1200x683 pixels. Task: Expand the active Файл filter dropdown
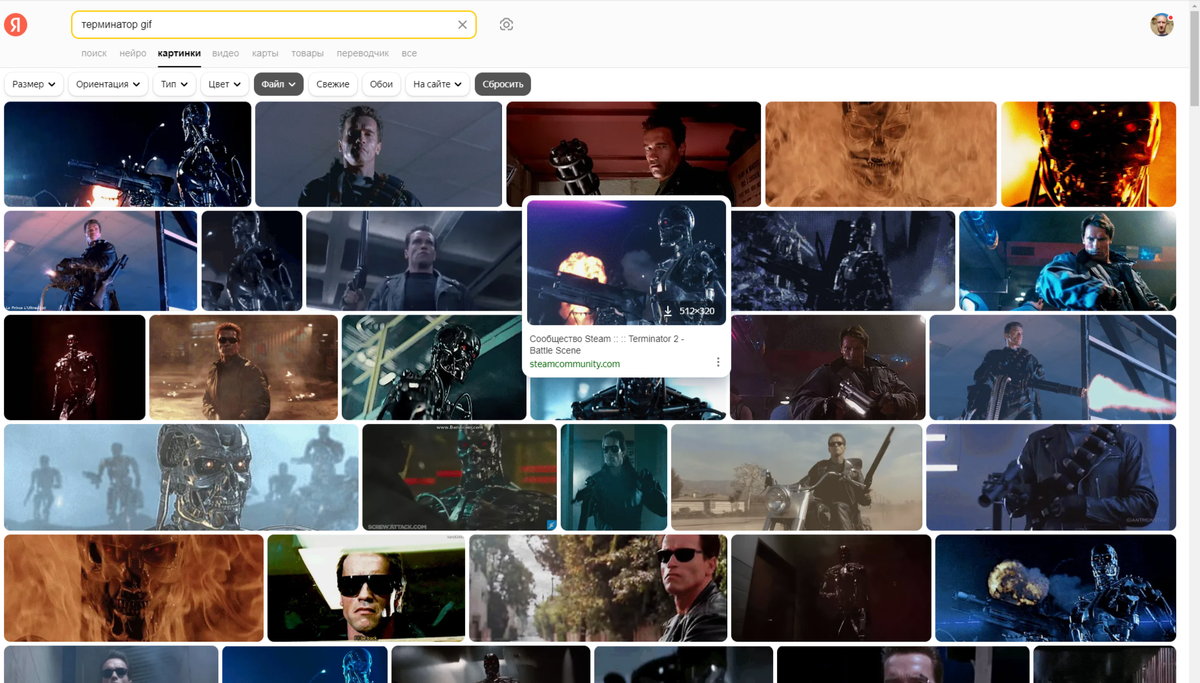coord(279,85)
